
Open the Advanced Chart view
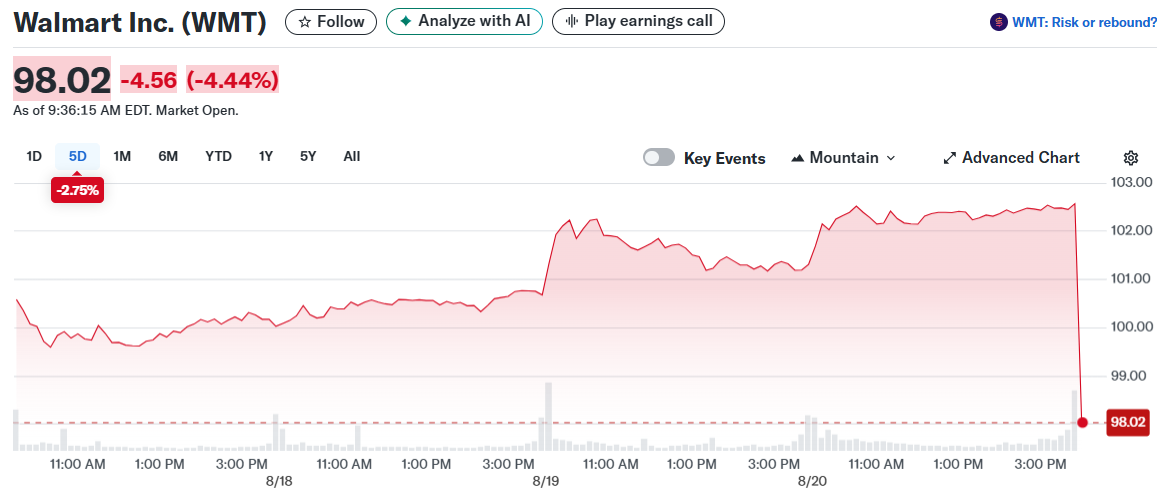pos(1011,158)
